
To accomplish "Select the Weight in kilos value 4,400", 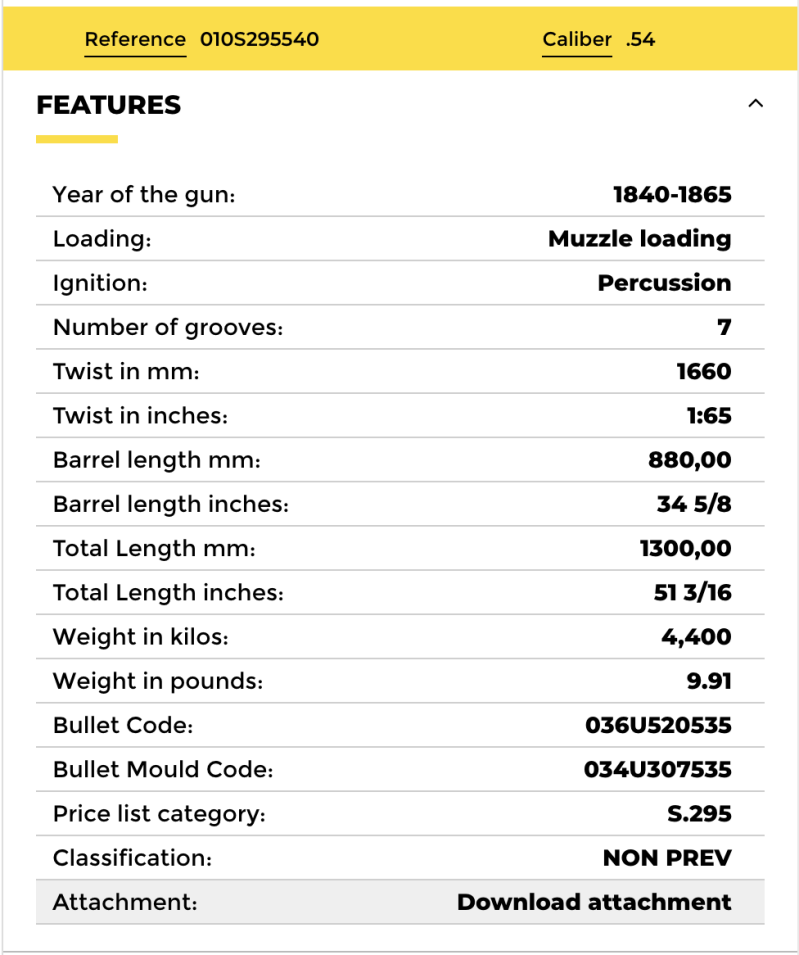I will pyautogui.click(x=696, y=637).
